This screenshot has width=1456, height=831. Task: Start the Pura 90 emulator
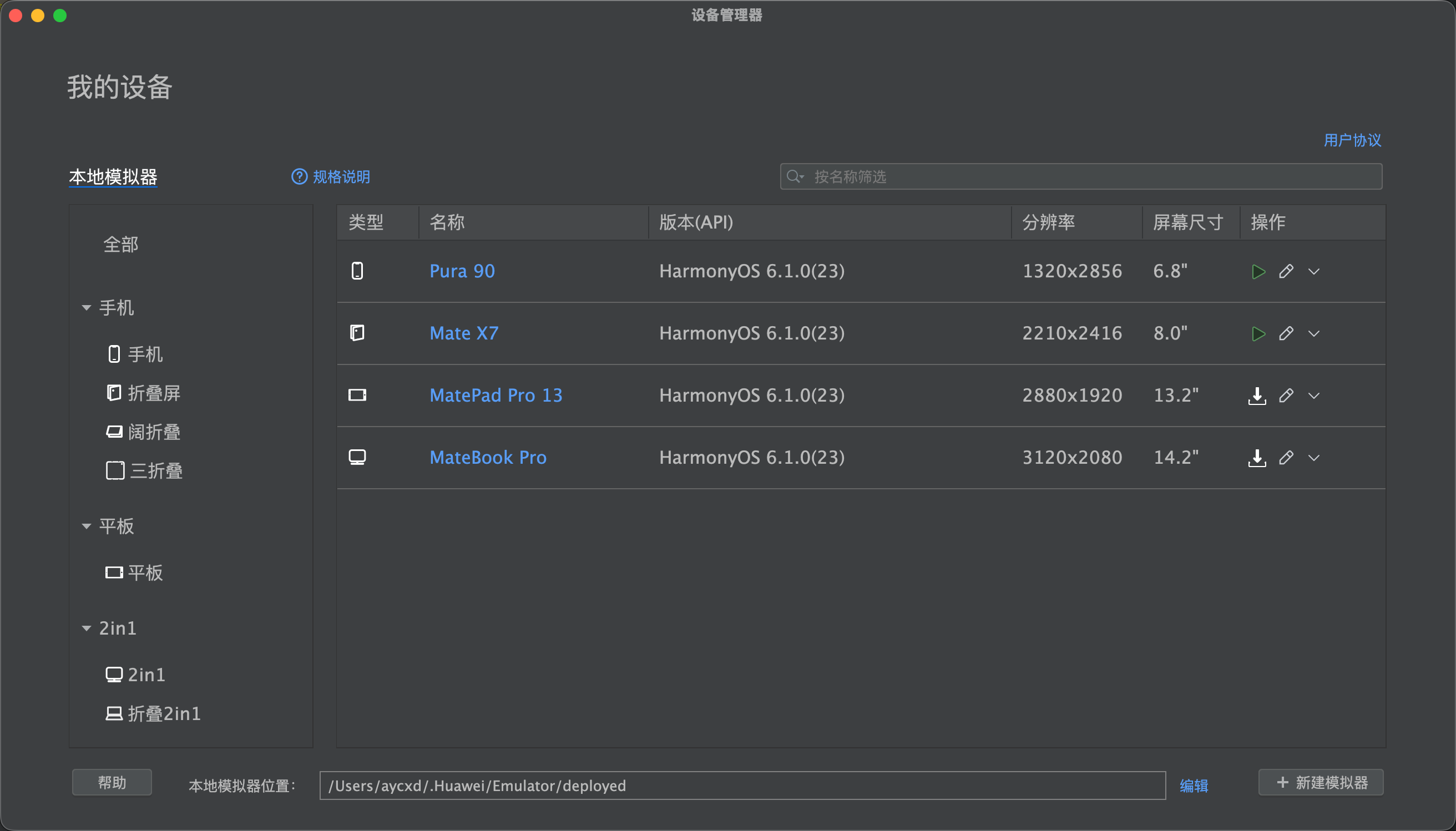(1258, 272)
